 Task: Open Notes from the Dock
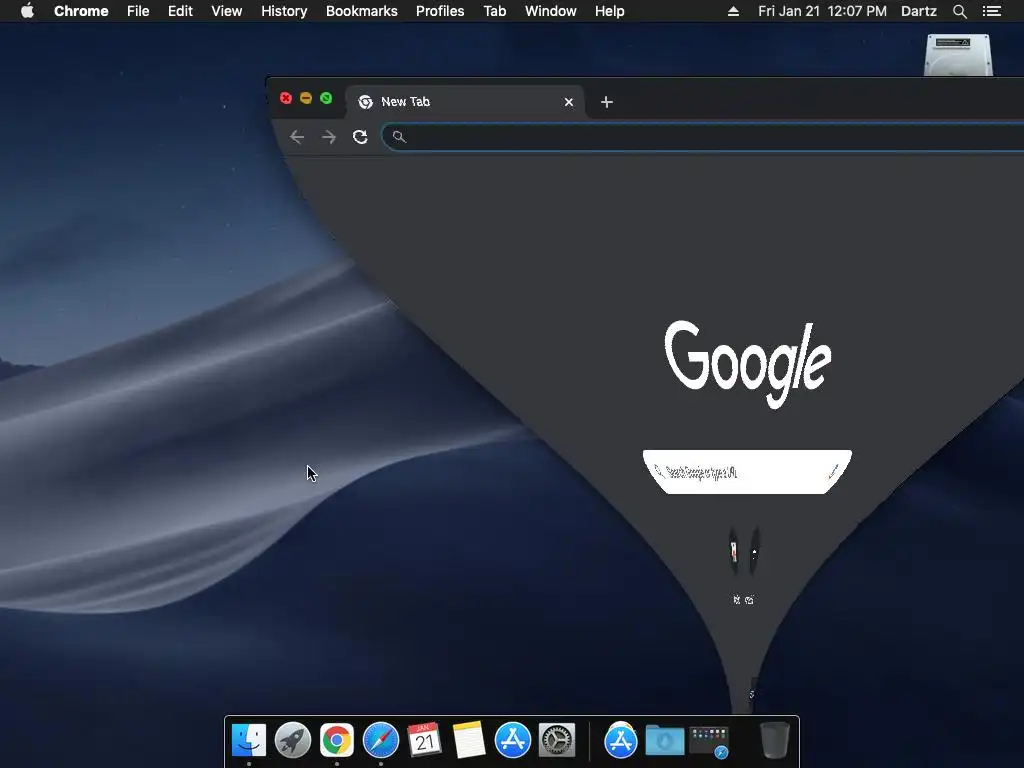[469, 740]
